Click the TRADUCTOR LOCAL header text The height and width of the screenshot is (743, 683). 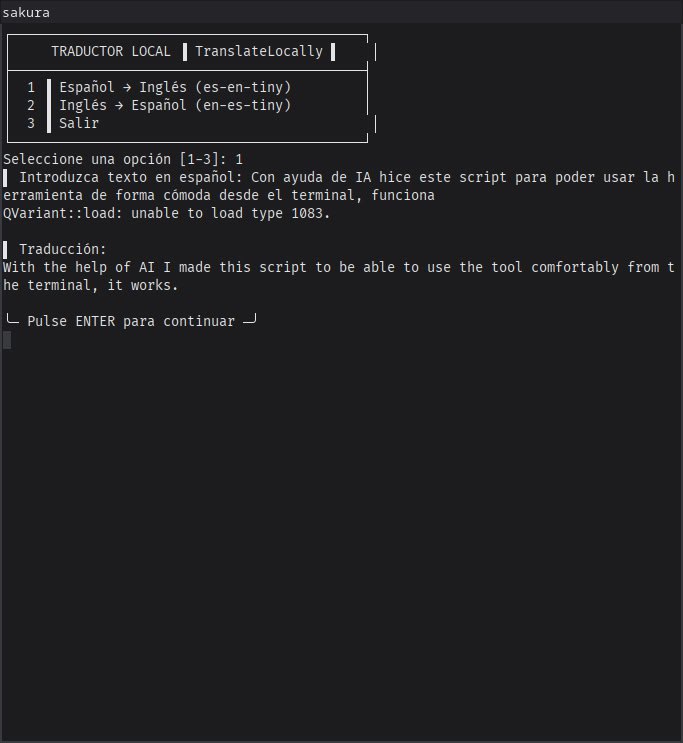(111, 51)
